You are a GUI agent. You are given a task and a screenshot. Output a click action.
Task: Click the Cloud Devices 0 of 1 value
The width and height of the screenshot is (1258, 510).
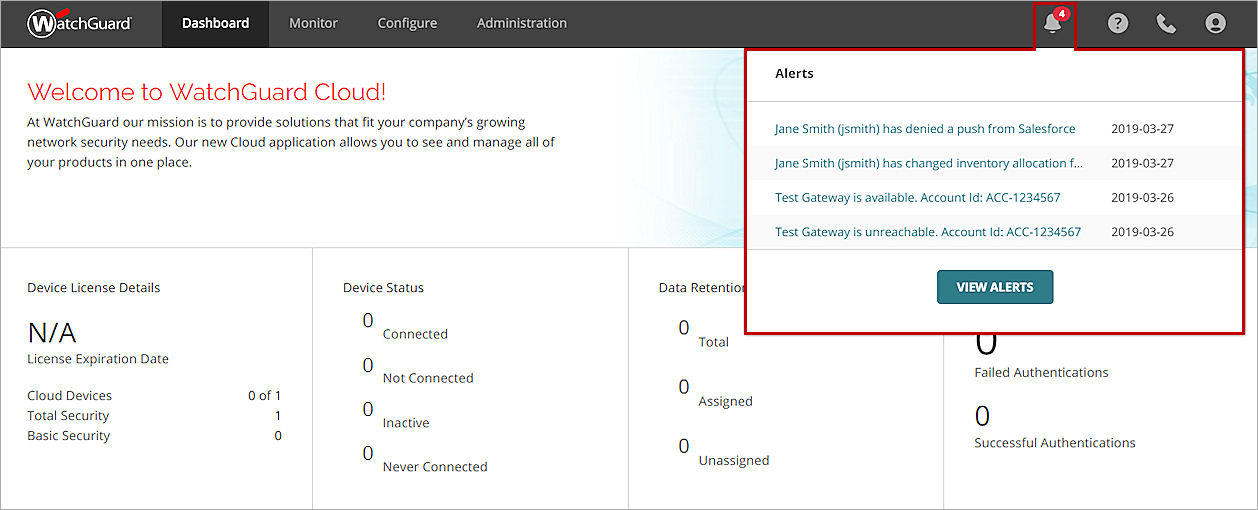[x=264, y=396]
